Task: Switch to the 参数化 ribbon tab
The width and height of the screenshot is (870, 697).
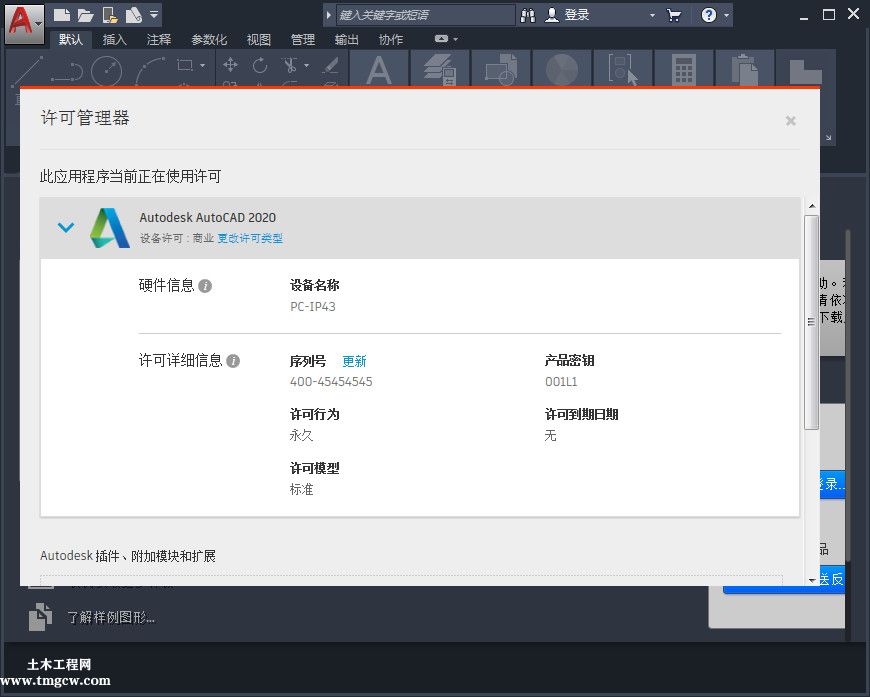Action: (209, 39)
